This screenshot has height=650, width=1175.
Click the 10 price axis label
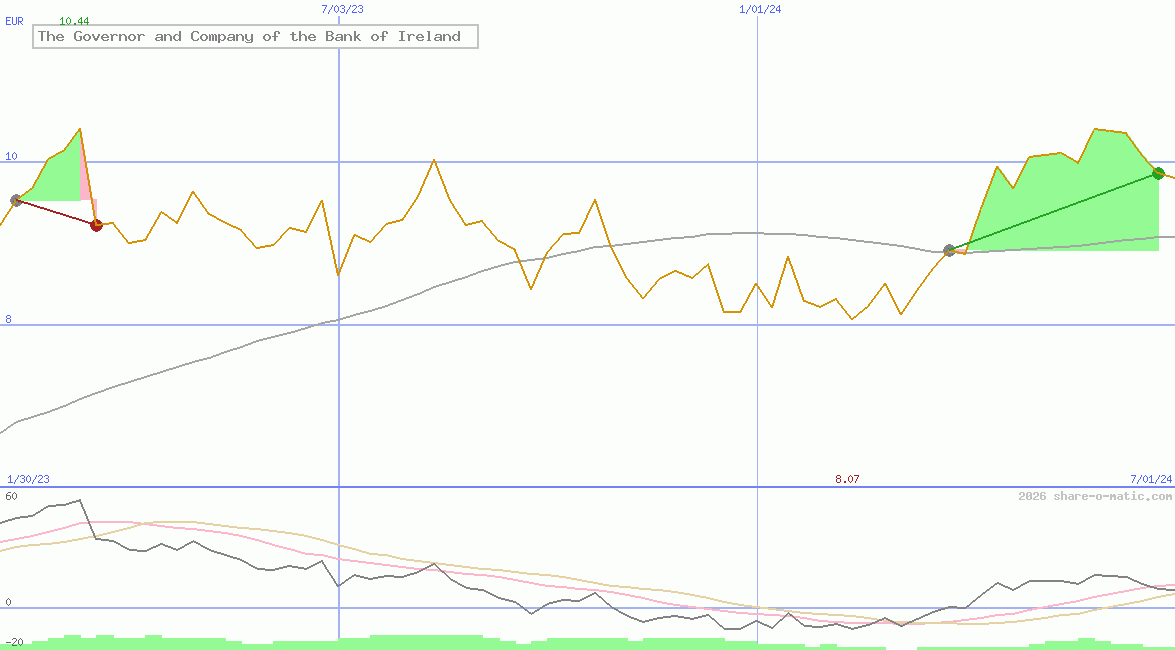click(x=11, y=157)
